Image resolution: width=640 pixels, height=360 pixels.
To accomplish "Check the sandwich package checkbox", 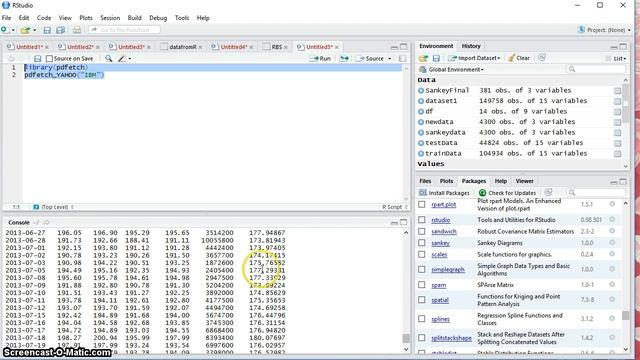I will click(422, 231).
